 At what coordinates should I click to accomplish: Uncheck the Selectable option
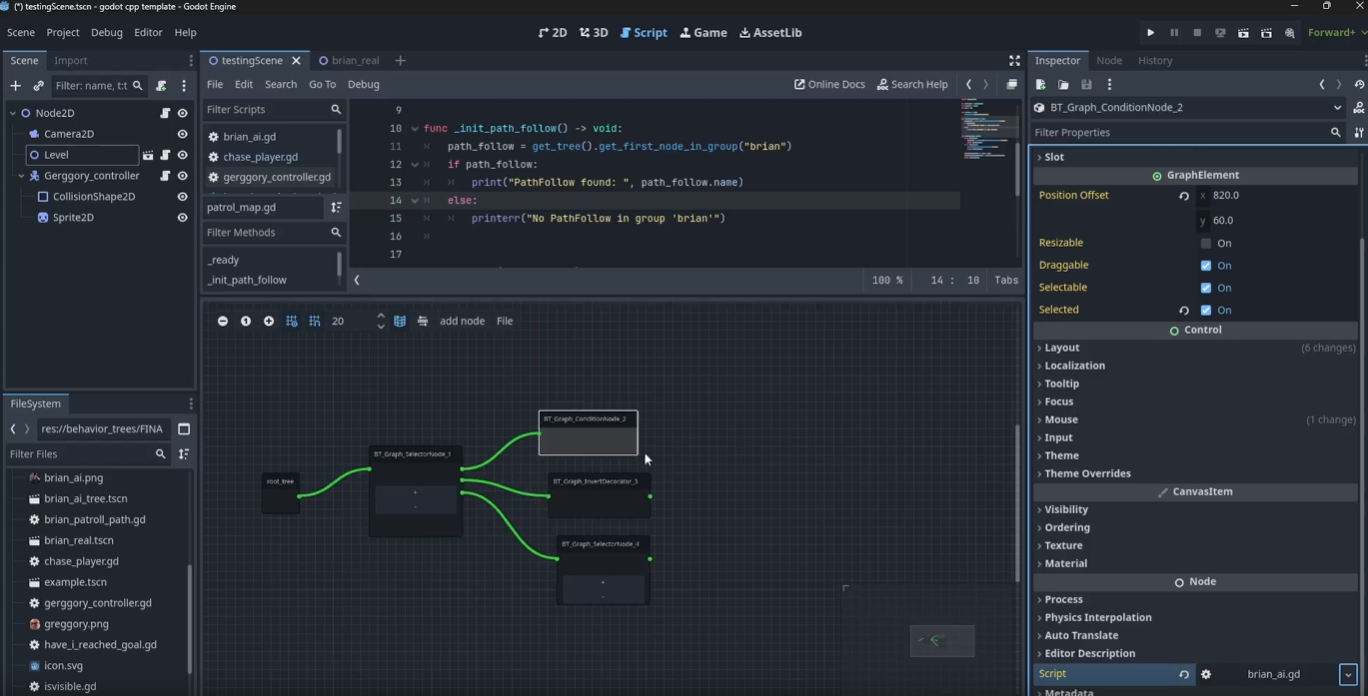[x=1206, y=288]
